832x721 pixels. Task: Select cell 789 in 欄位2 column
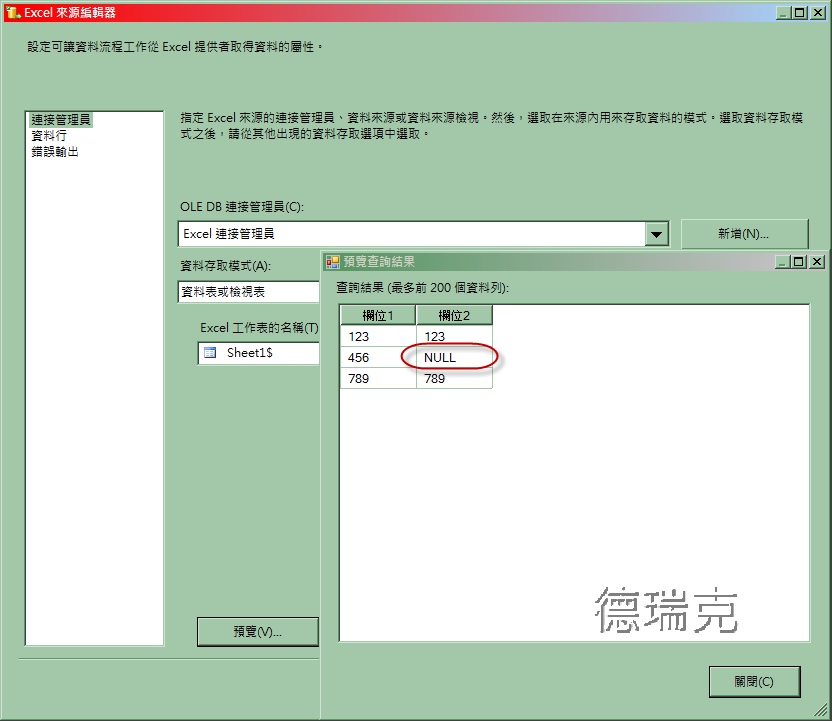454,378
